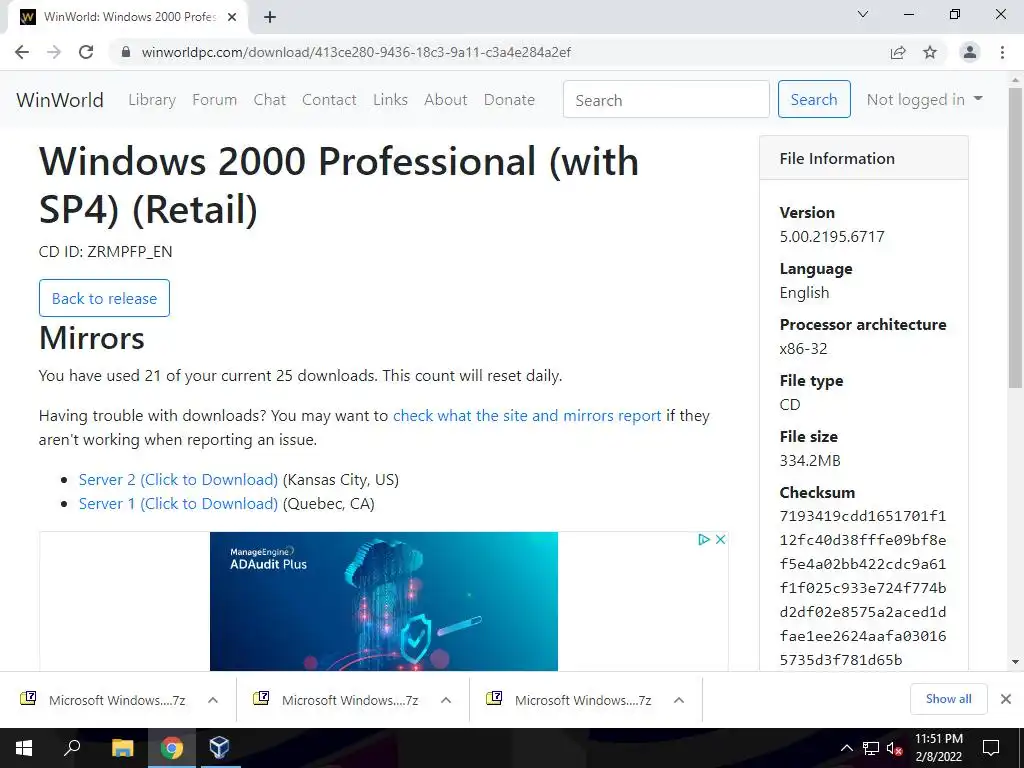
Task: Open the notification center icon
Action: [x=991, y=748]
